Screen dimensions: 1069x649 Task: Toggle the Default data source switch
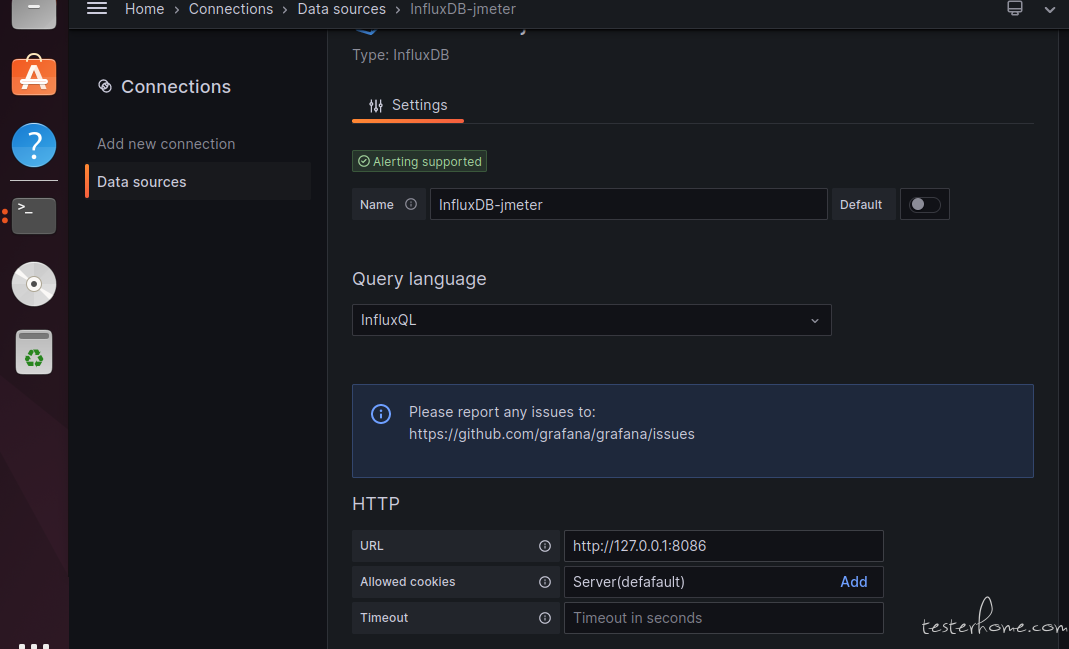coord(925,205)
